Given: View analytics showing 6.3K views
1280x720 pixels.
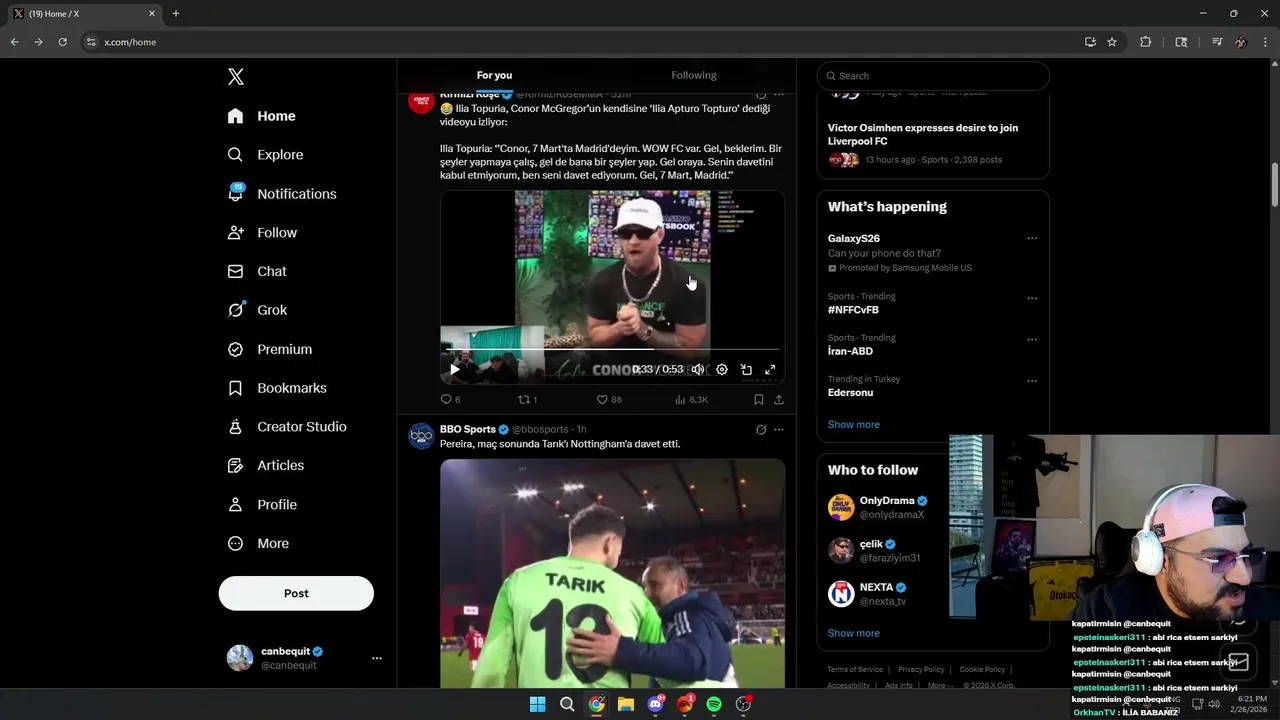Looking at the screenshot, I should click(x=691, y=399).
